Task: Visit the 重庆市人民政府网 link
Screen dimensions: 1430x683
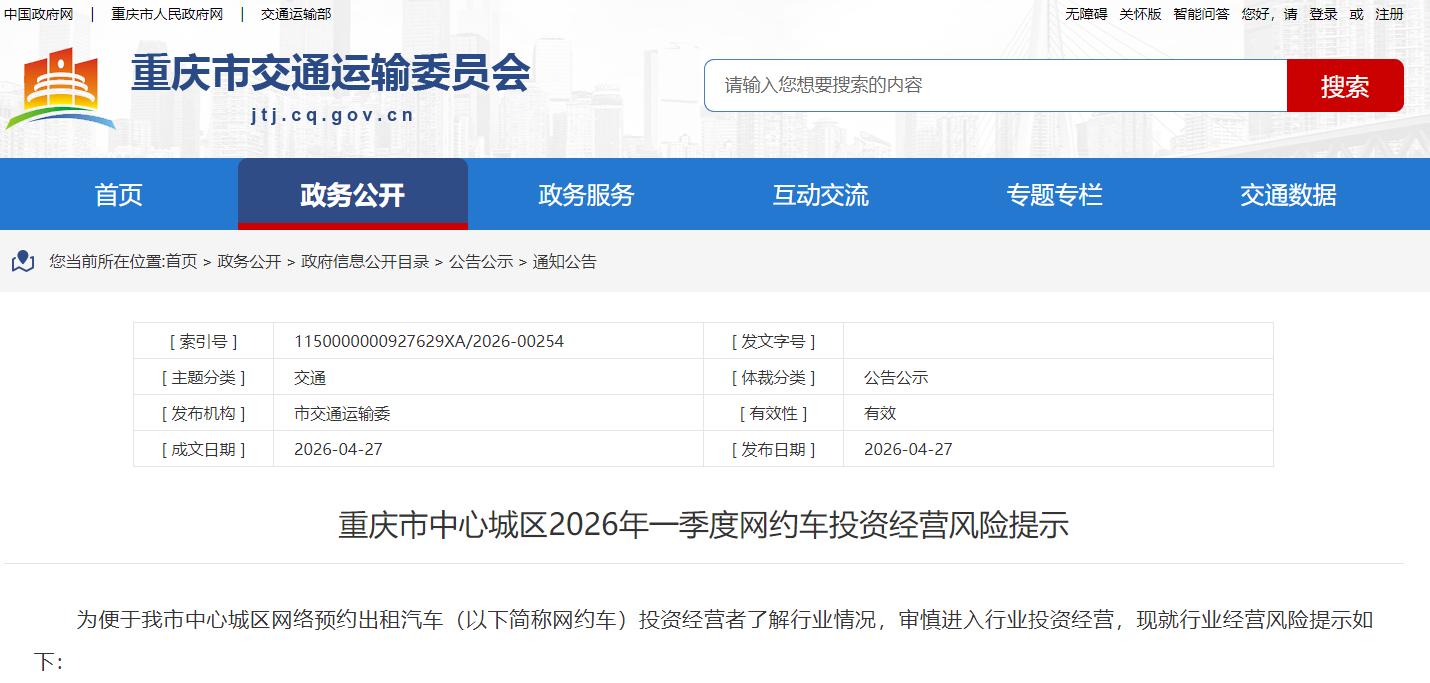Action: (x=167, y=14)
